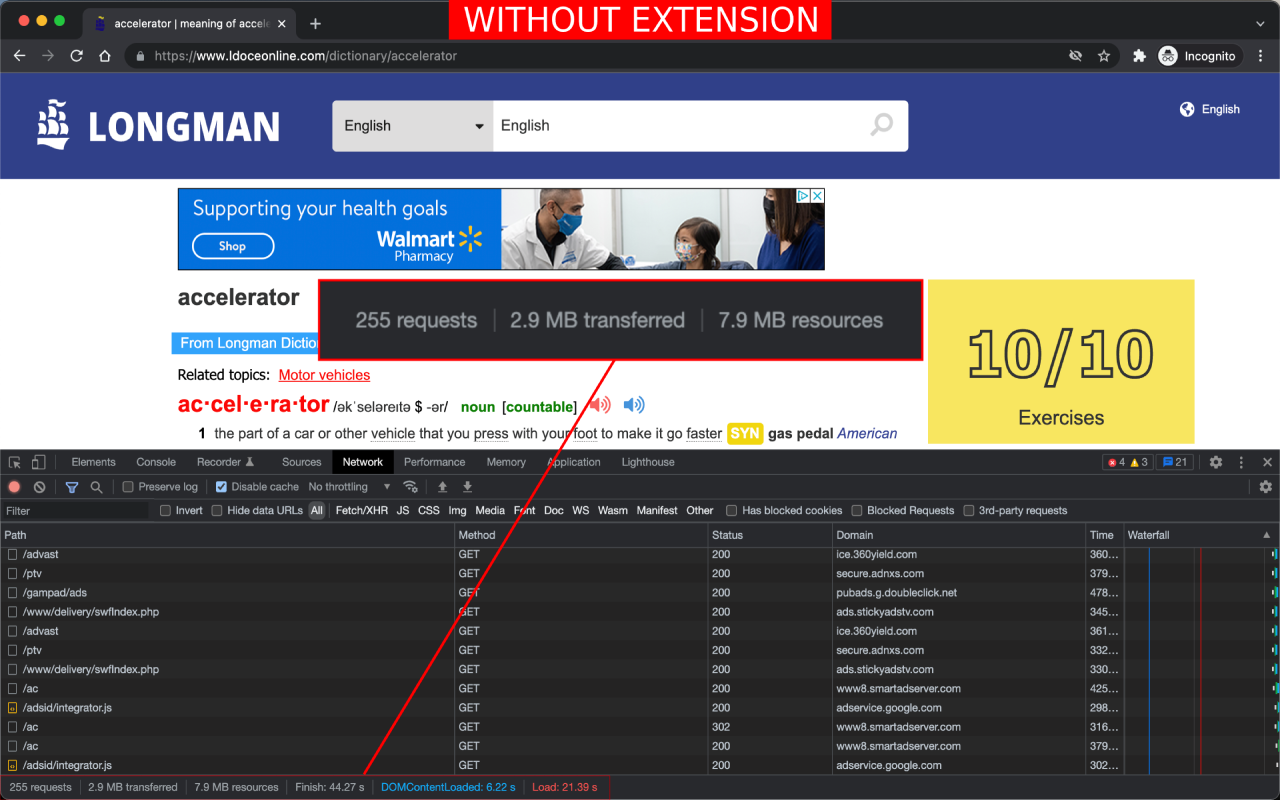The width and height of the screenshot is (1280, 800).
Task: Open the network request filter icon
Action: 71,485
